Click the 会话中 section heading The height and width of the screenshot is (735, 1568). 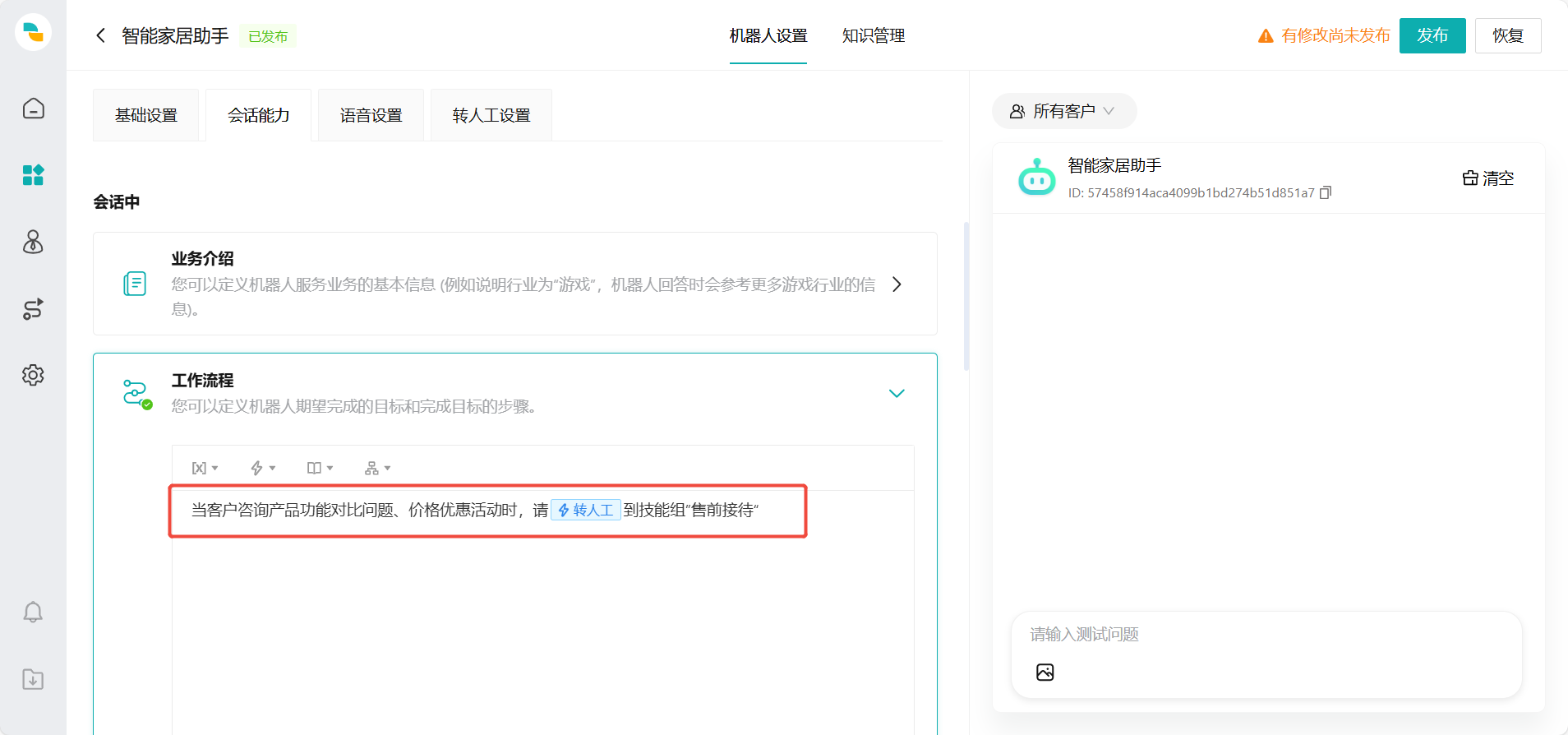click(x=117, y=201)
